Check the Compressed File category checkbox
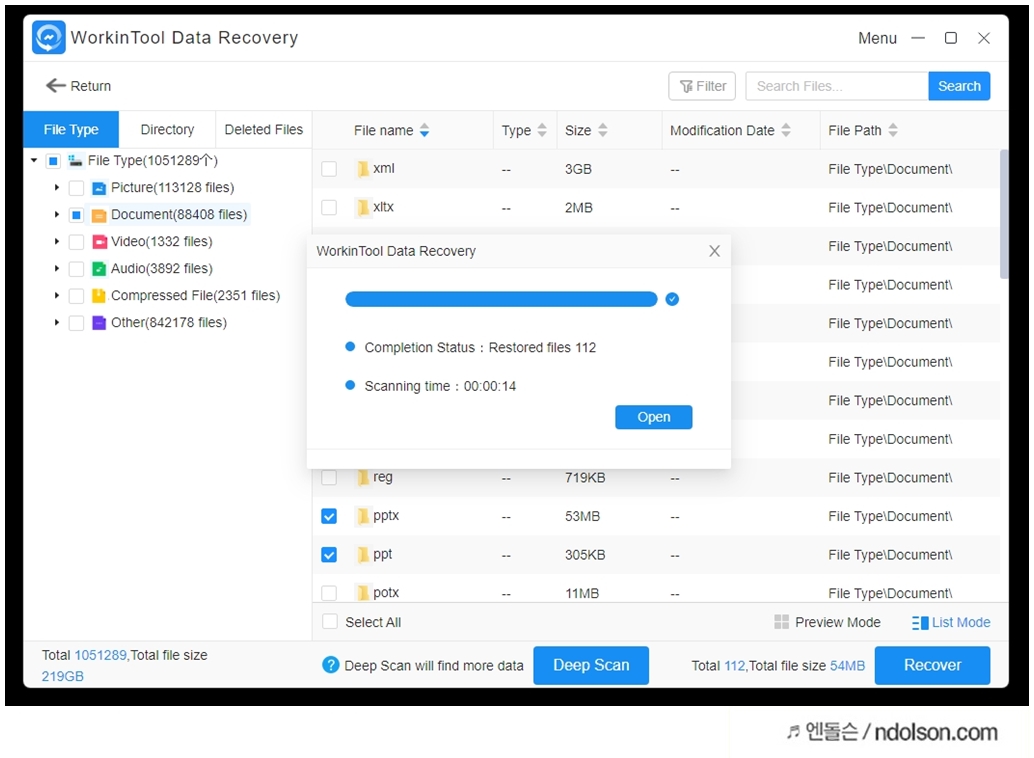Image resolution: width=1034 pixels, height=758 pixels. click(x=76, y=296)
